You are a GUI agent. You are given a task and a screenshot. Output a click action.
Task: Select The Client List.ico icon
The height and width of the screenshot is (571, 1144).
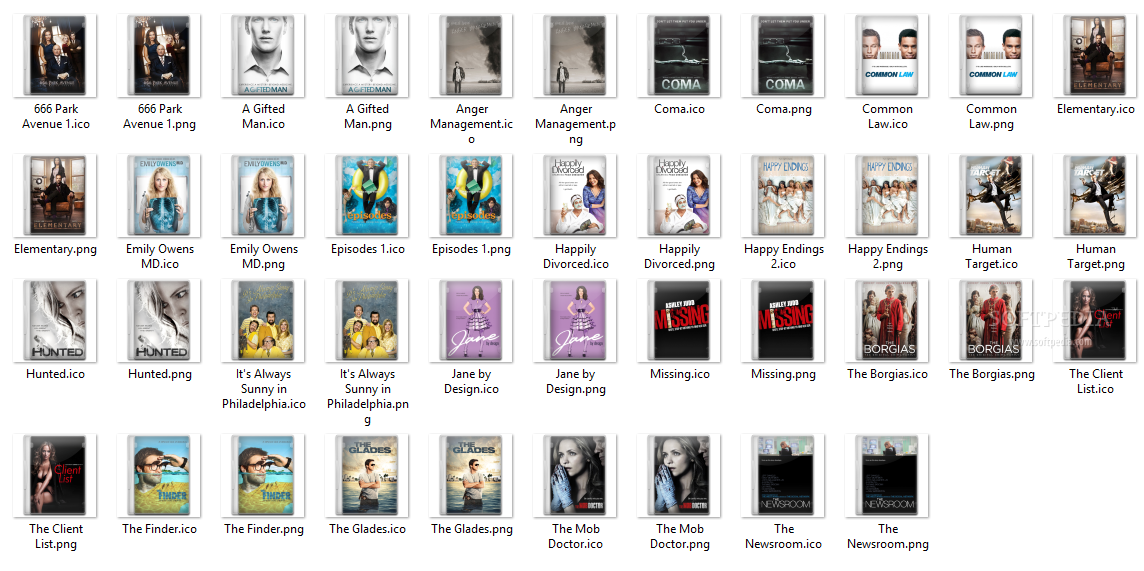pyautogui.click(x=1095, y=321)
